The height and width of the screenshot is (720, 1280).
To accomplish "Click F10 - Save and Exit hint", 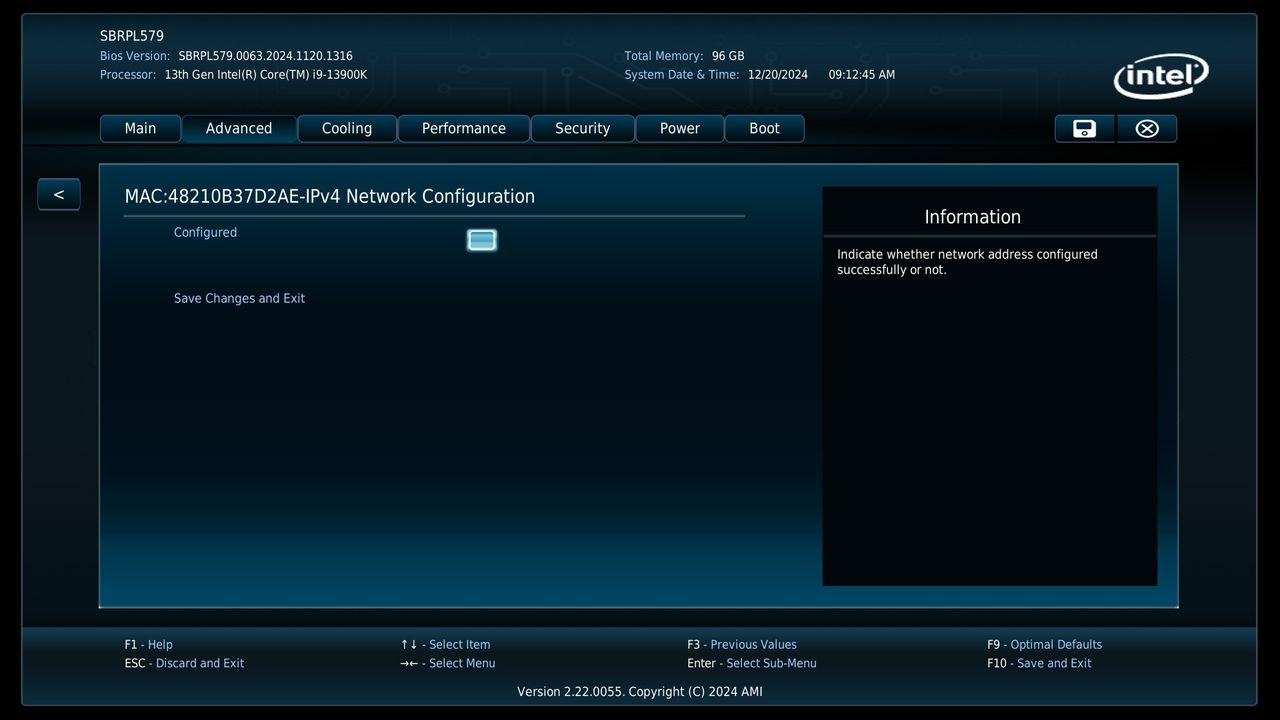I will coord(1039,663).
